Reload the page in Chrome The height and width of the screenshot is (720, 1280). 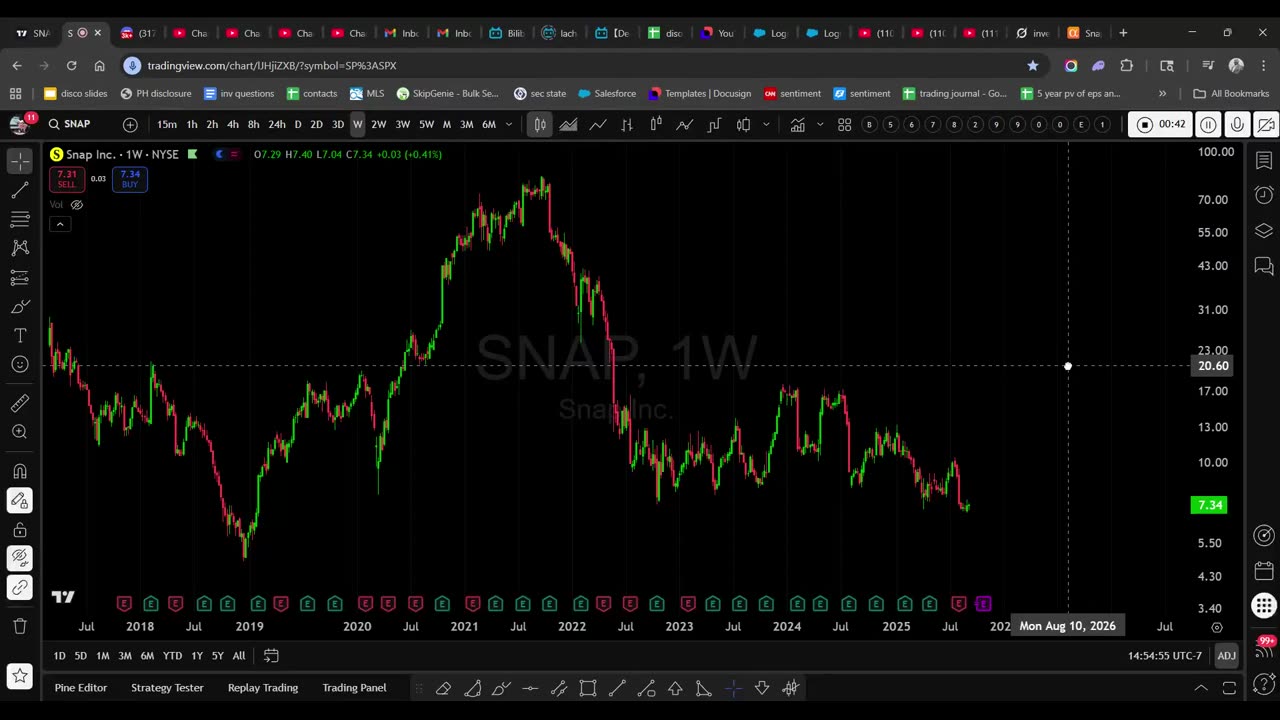[x=71, y=65]
